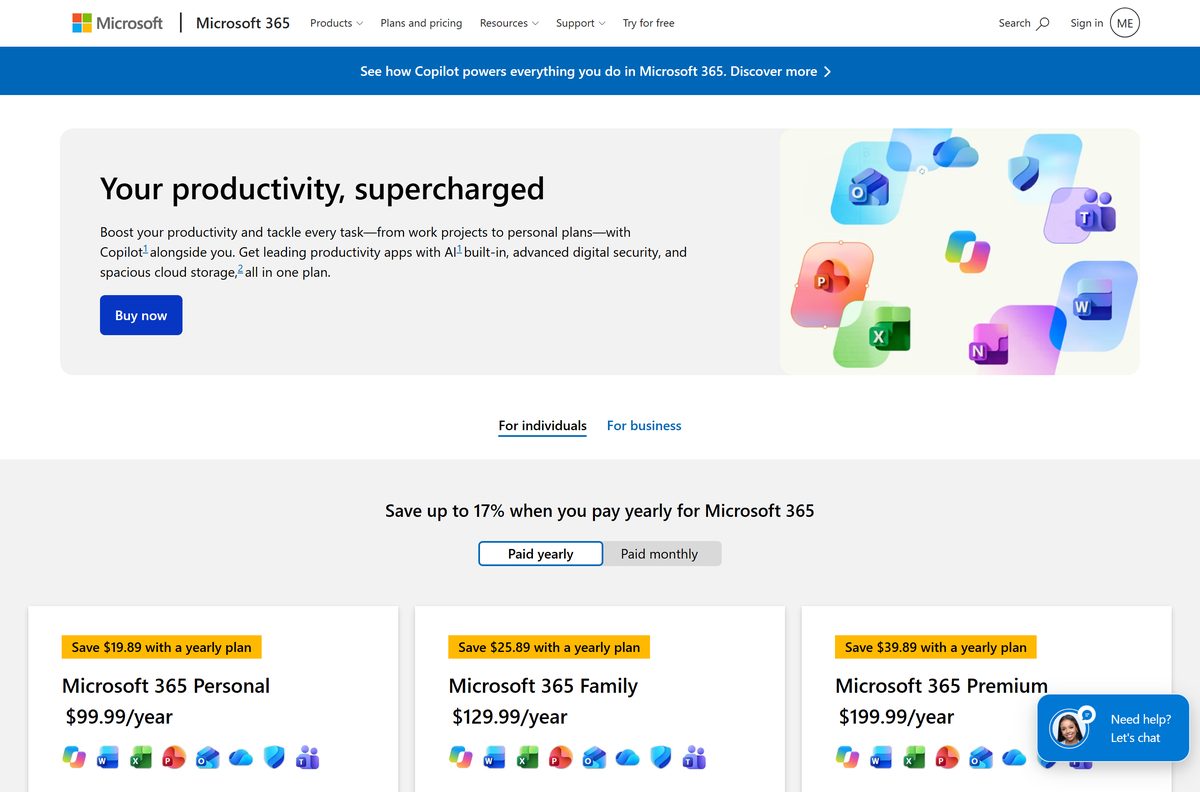
Task: Click Teams icon under Microsoft 365 Personal
Action: click(x=307, y=757)
